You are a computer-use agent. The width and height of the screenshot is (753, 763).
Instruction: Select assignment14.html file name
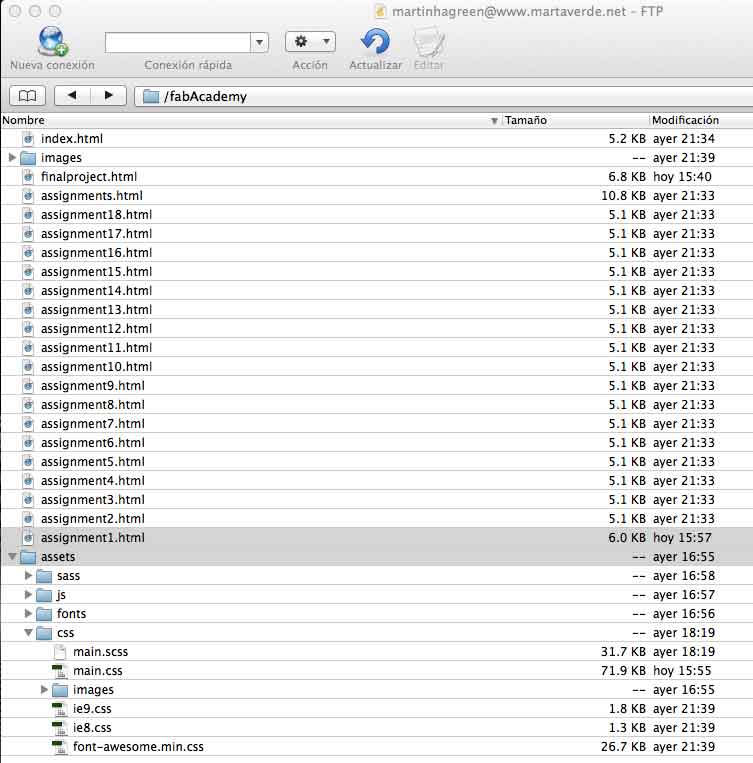pos(96,291)
